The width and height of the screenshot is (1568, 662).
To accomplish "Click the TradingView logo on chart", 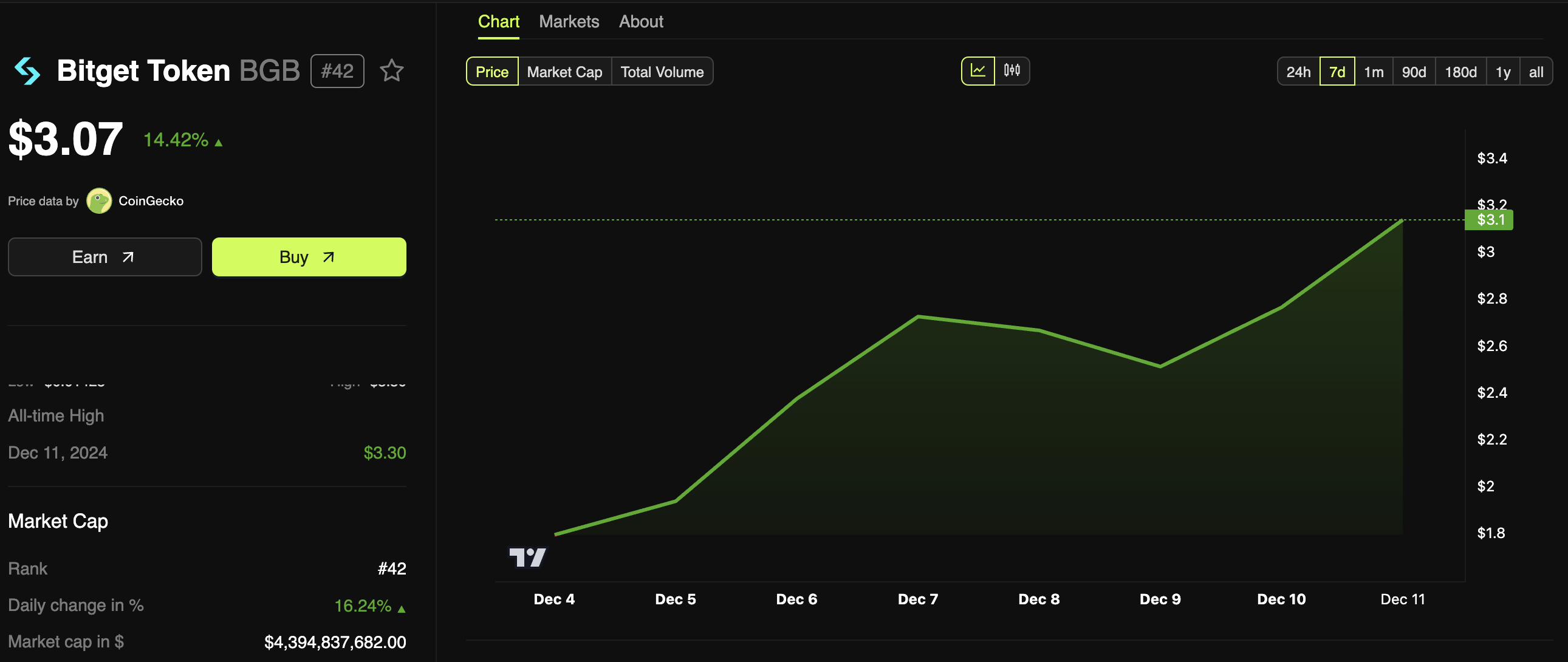I will [527, 557].
